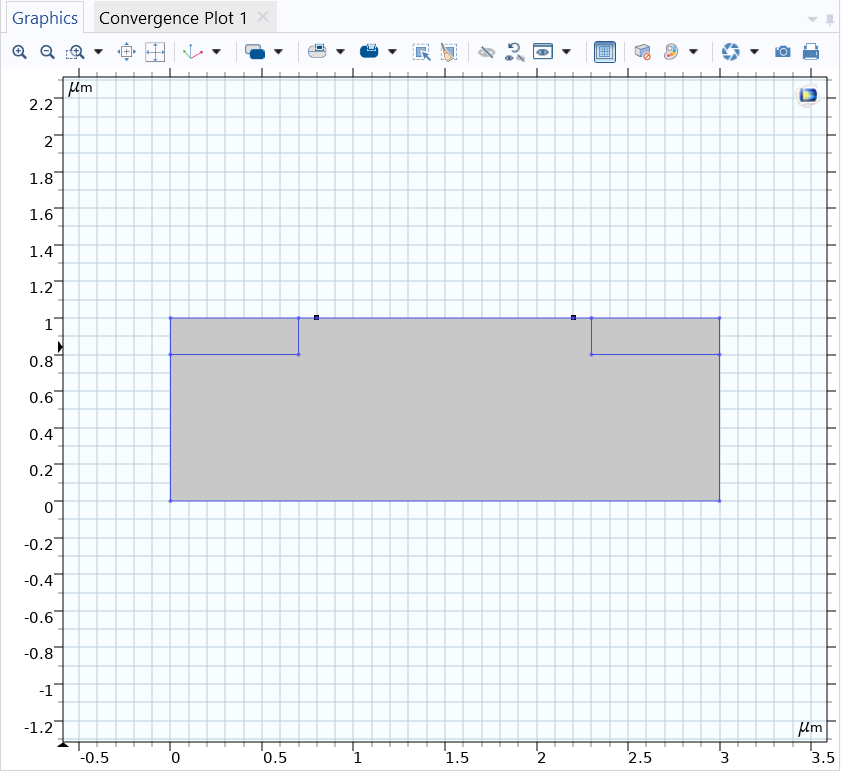Click the Zoom to Selection icon

127,52
